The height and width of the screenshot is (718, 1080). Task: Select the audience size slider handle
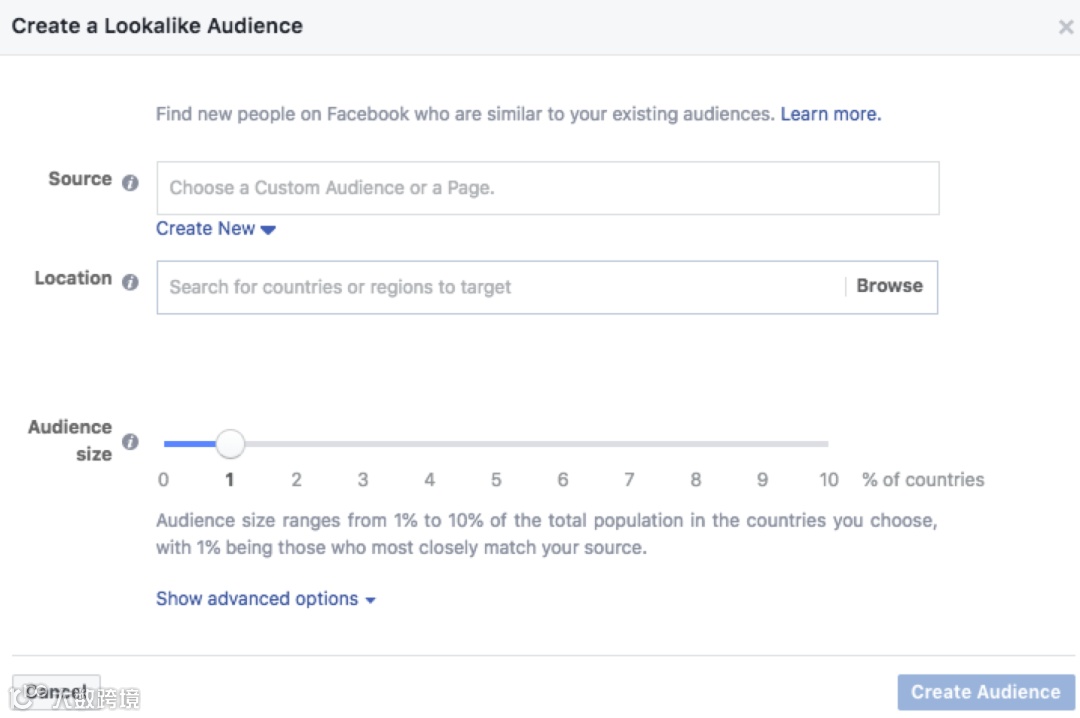pos(230,443)
